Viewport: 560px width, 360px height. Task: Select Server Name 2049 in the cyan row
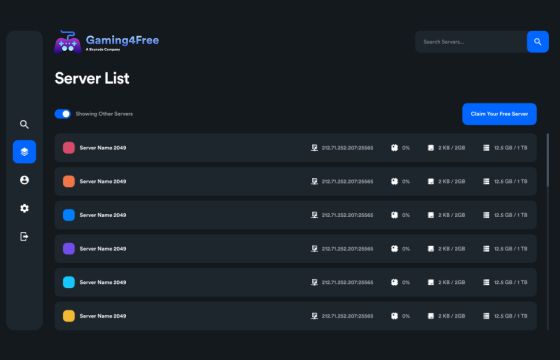(103, 282)
